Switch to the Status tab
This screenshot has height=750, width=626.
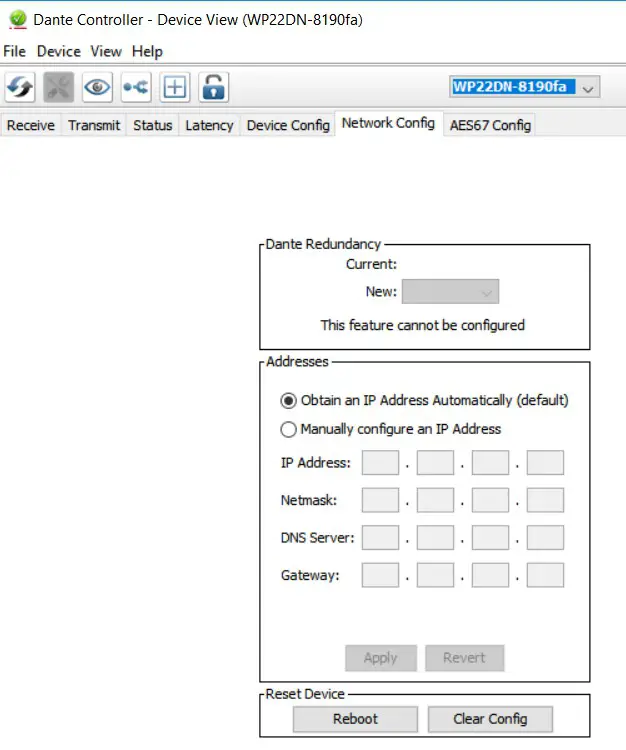click(x=153, y=125)
